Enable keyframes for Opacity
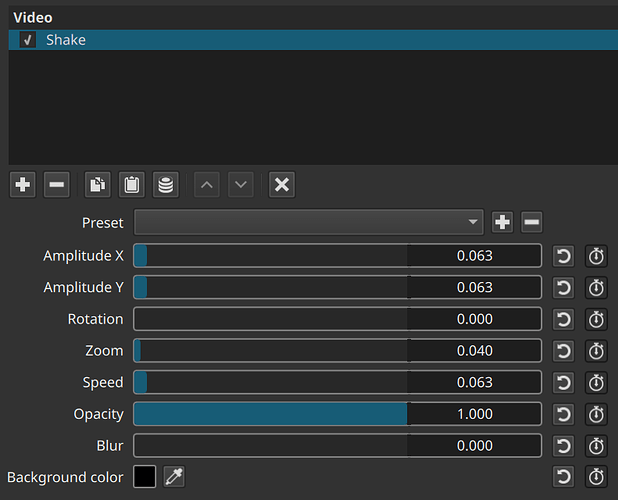618x500 pixels. pyautogui.click(x=596, y=414)
